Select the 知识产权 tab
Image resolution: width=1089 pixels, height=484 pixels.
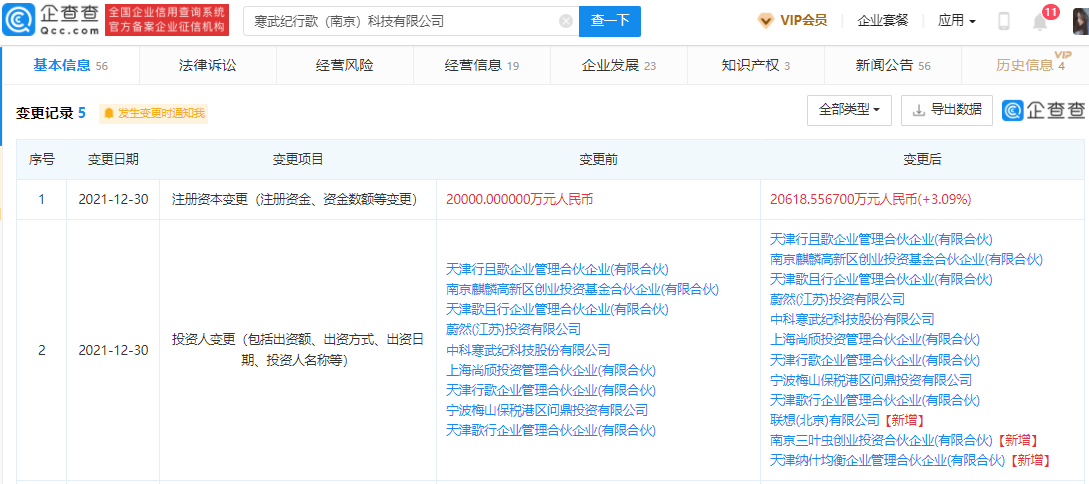pyautogui.click(x=756, y=65)
